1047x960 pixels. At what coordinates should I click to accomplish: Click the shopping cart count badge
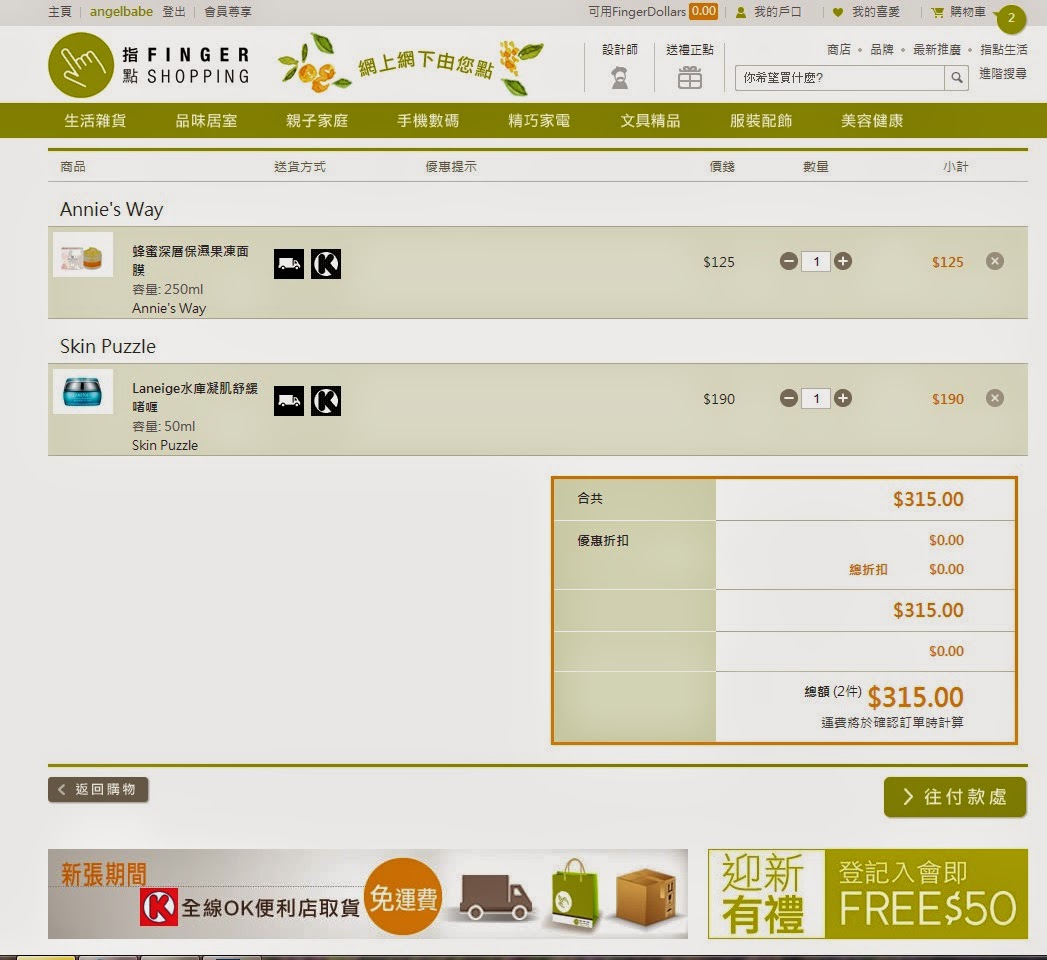tap(1011, 18)
